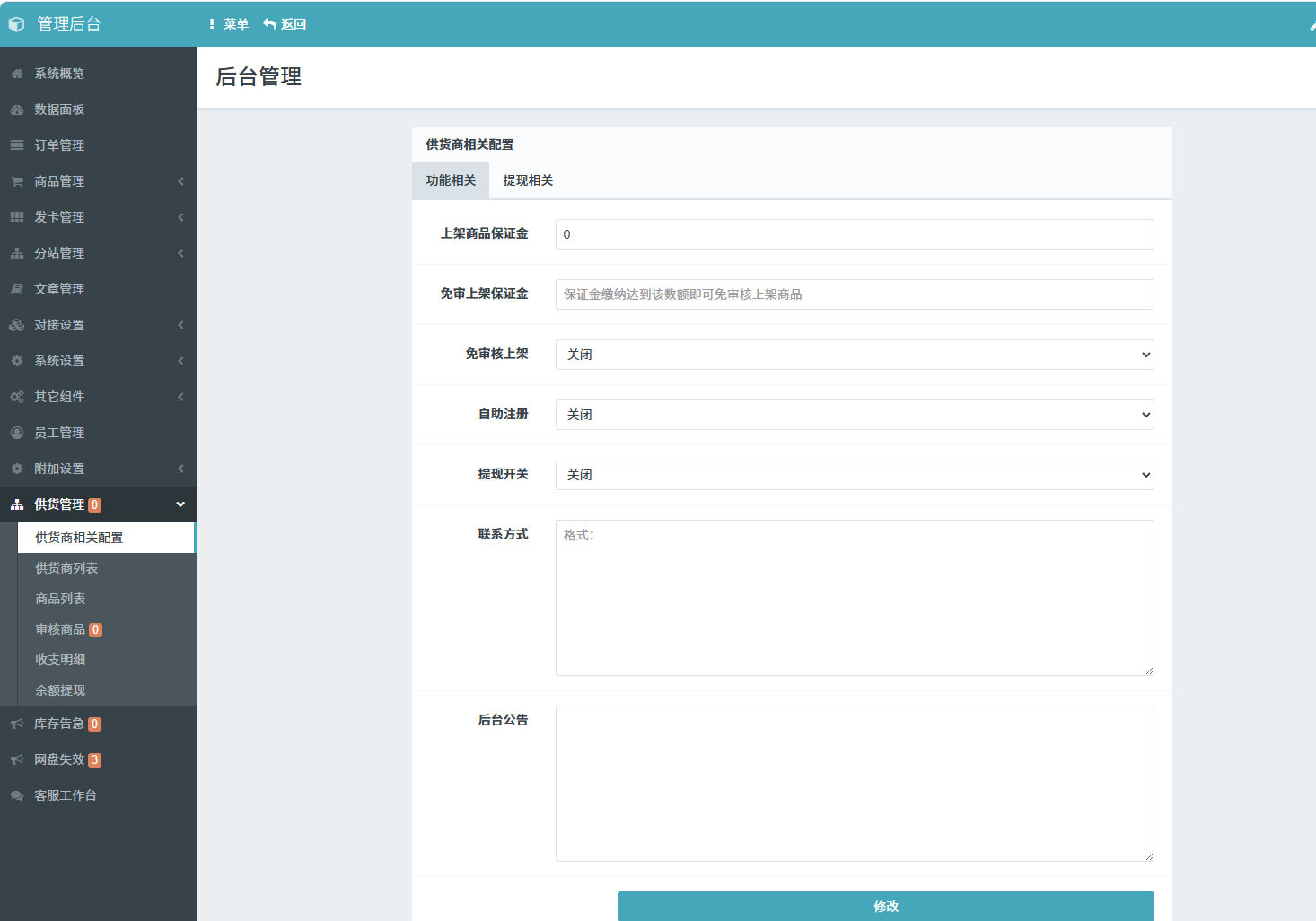Expand the 分站管理 chevron
Screen dimensions: 1316x921
click(x=180, y=253)
